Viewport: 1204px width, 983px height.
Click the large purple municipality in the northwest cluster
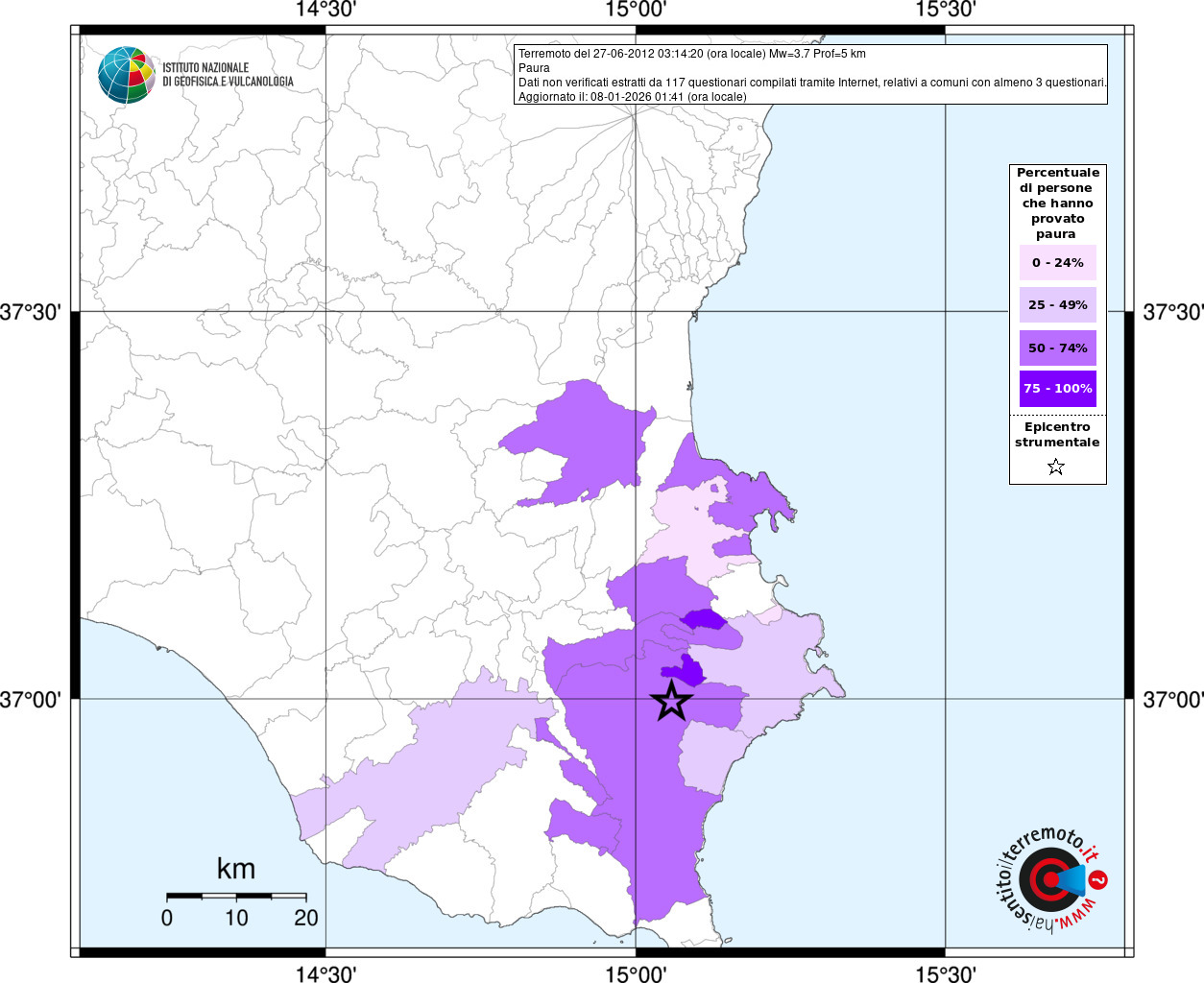pos(586,442)
